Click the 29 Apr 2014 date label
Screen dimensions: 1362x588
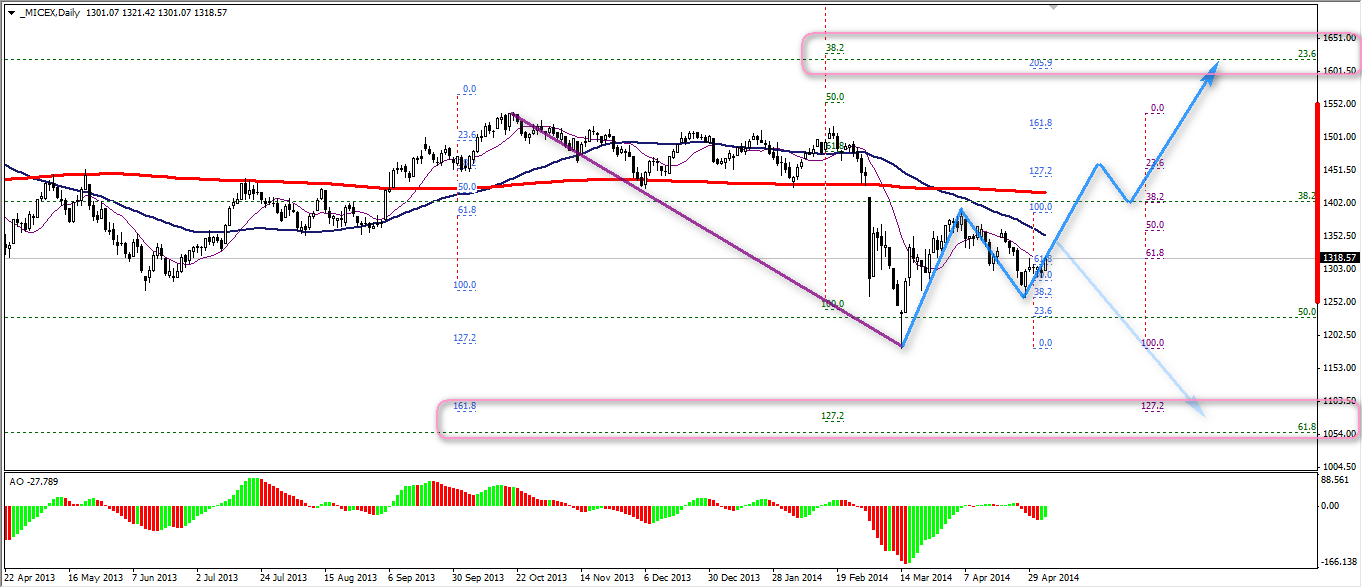[x=1054, y=578]
